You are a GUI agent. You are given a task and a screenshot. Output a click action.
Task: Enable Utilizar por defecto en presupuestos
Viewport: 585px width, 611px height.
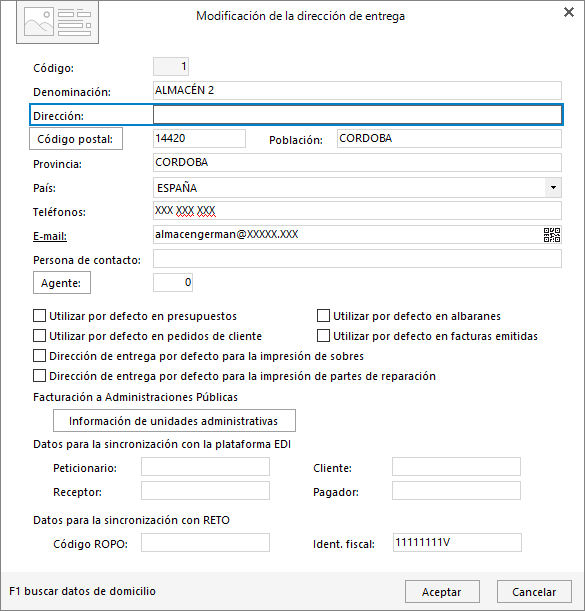(x=39, y=316)
